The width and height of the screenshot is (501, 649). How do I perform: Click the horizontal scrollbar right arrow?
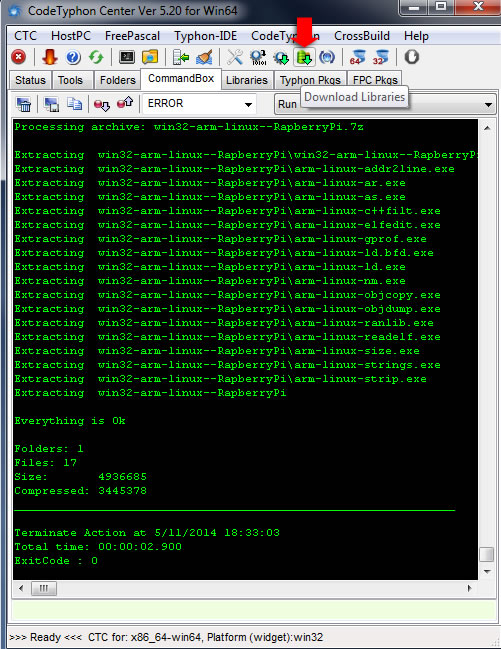[469, 588]
